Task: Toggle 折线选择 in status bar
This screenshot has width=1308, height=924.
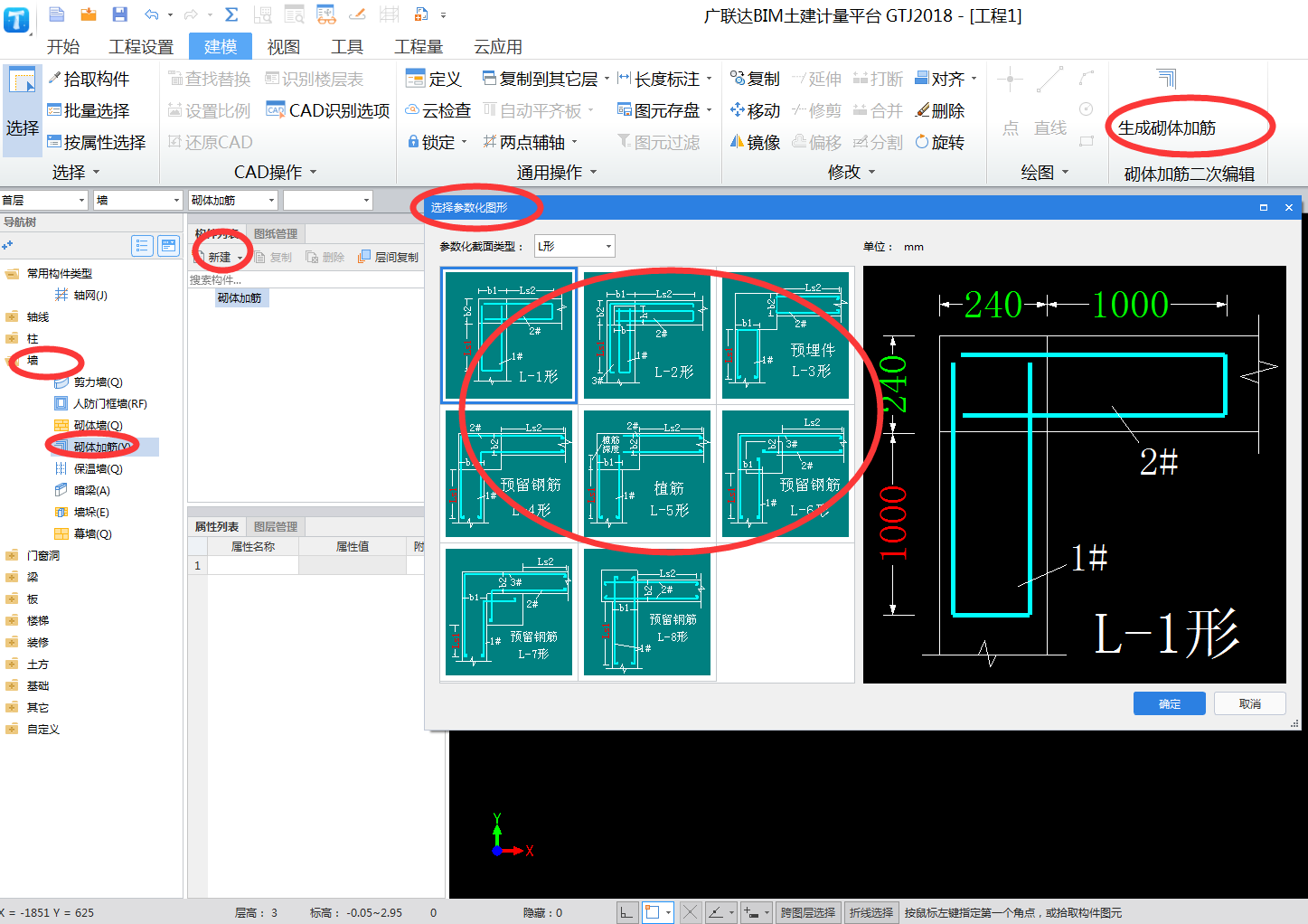Action: click(x=871, y=913)
